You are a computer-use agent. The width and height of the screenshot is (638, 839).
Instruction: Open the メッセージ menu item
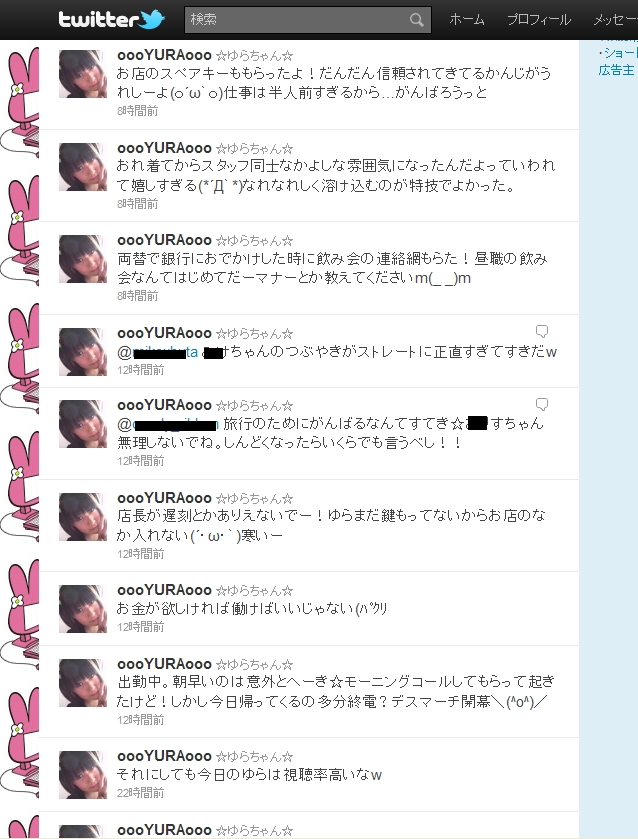point(615,20)
